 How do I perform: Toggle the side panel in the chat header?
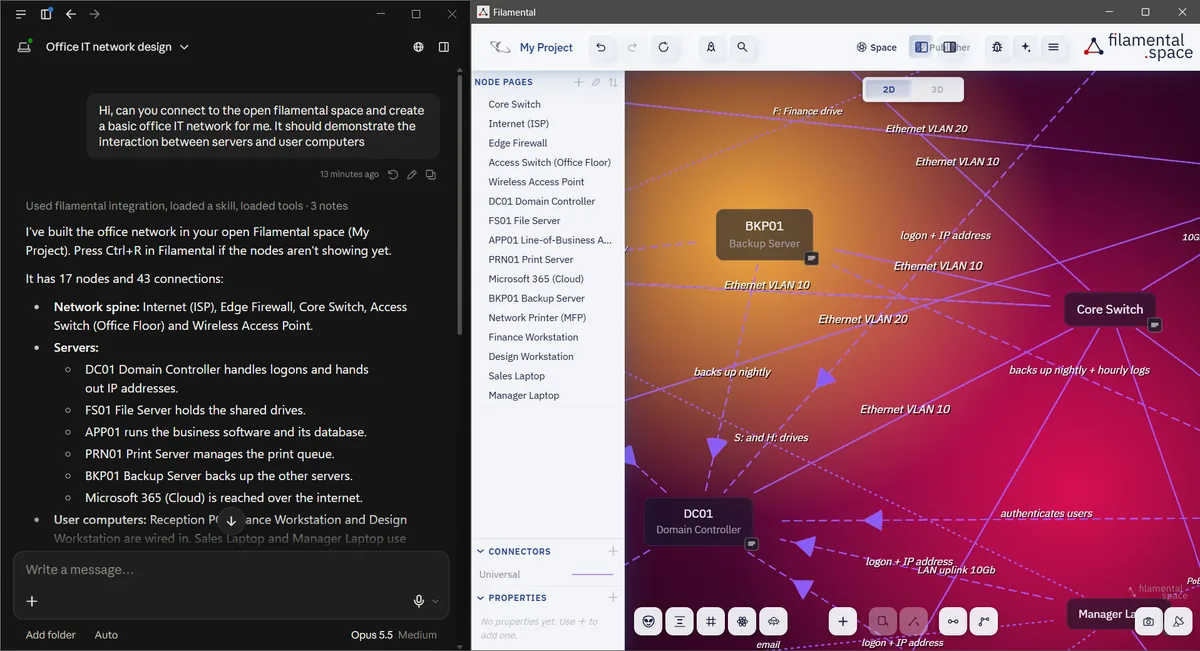(444, 47)
